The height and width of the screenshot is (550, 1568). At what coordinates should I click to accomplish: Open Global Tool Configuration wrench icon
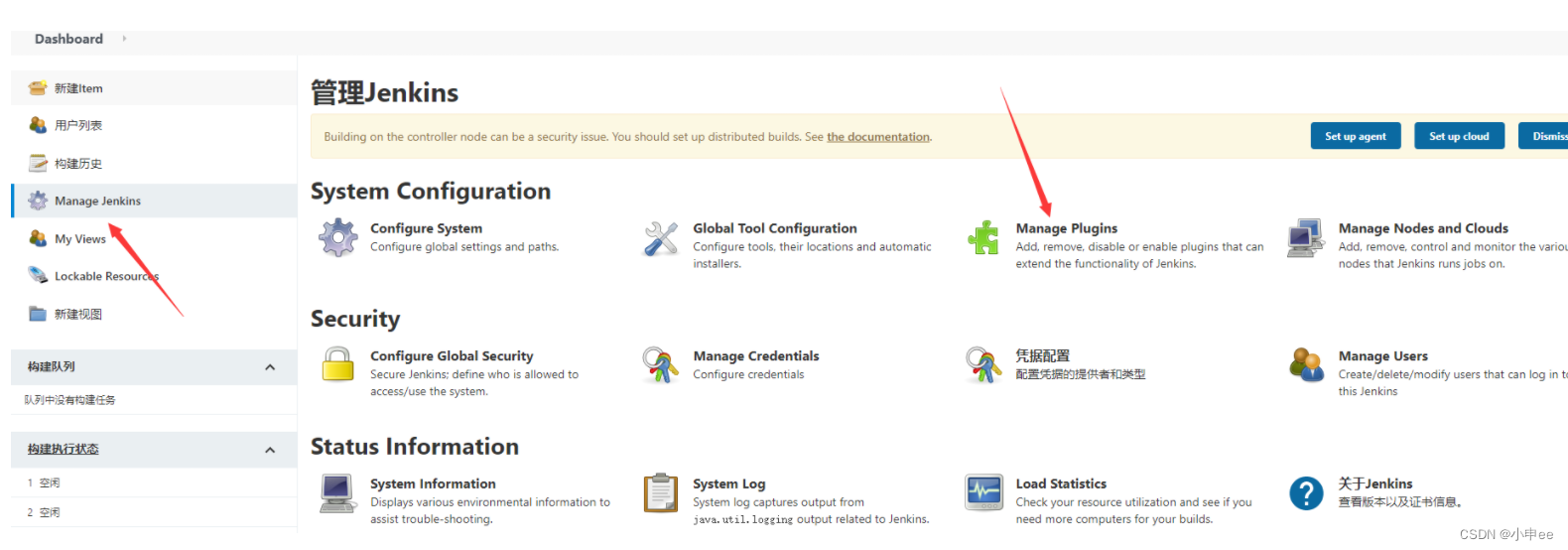tap(661, 238)
